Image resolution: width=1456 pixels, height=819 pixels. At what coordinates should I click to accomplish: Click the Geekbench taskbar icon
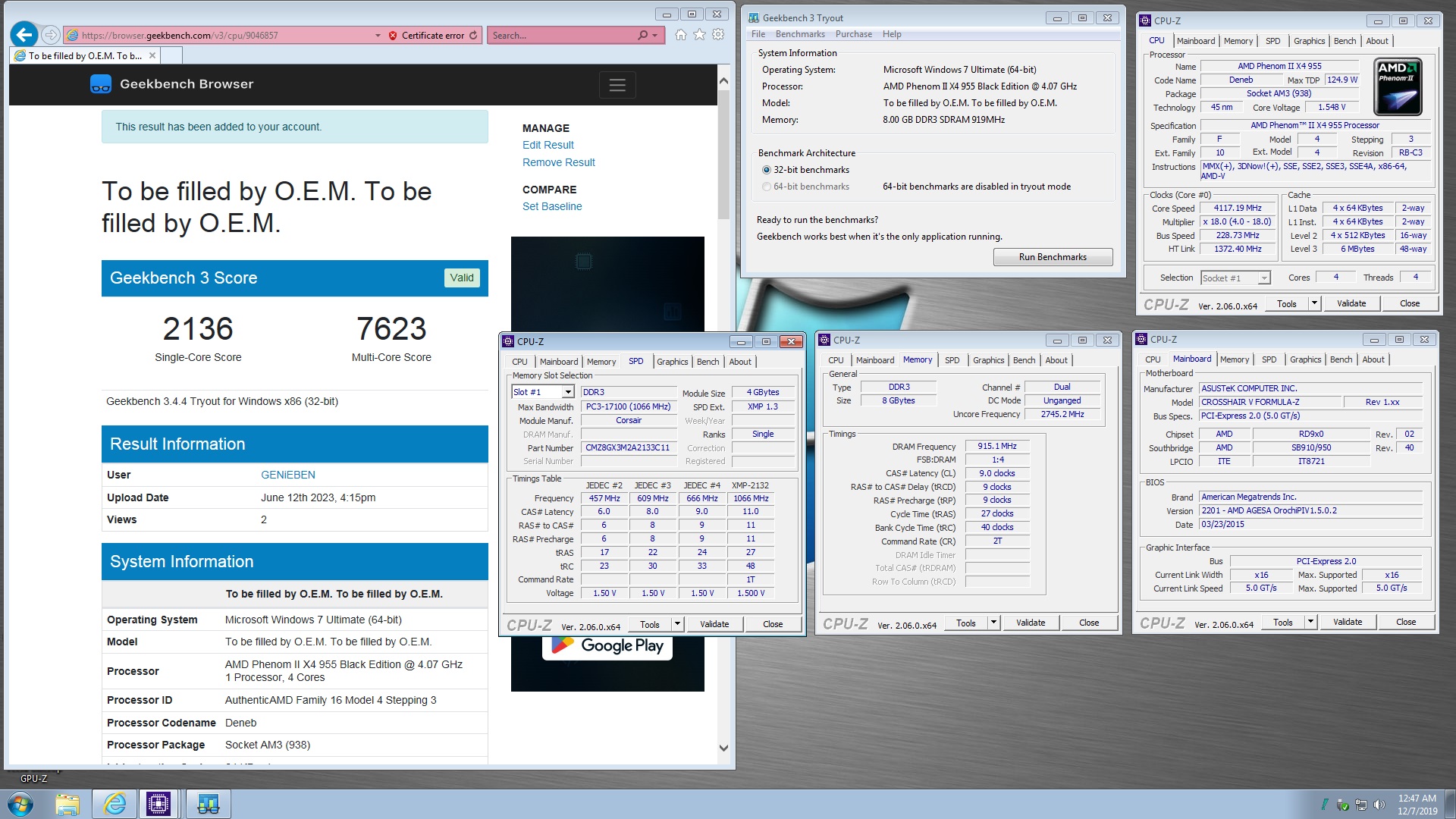pos(207,804)
